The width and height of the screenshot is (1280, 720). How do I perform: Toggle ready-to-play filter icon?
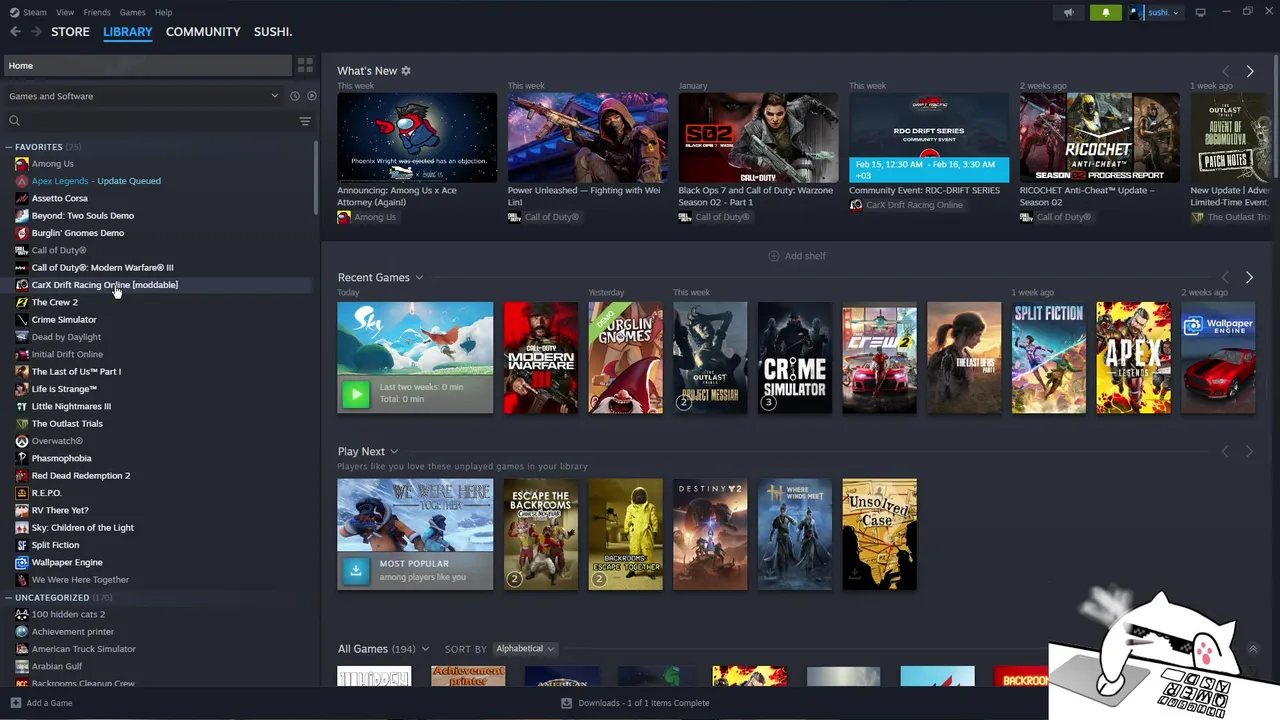311,96
